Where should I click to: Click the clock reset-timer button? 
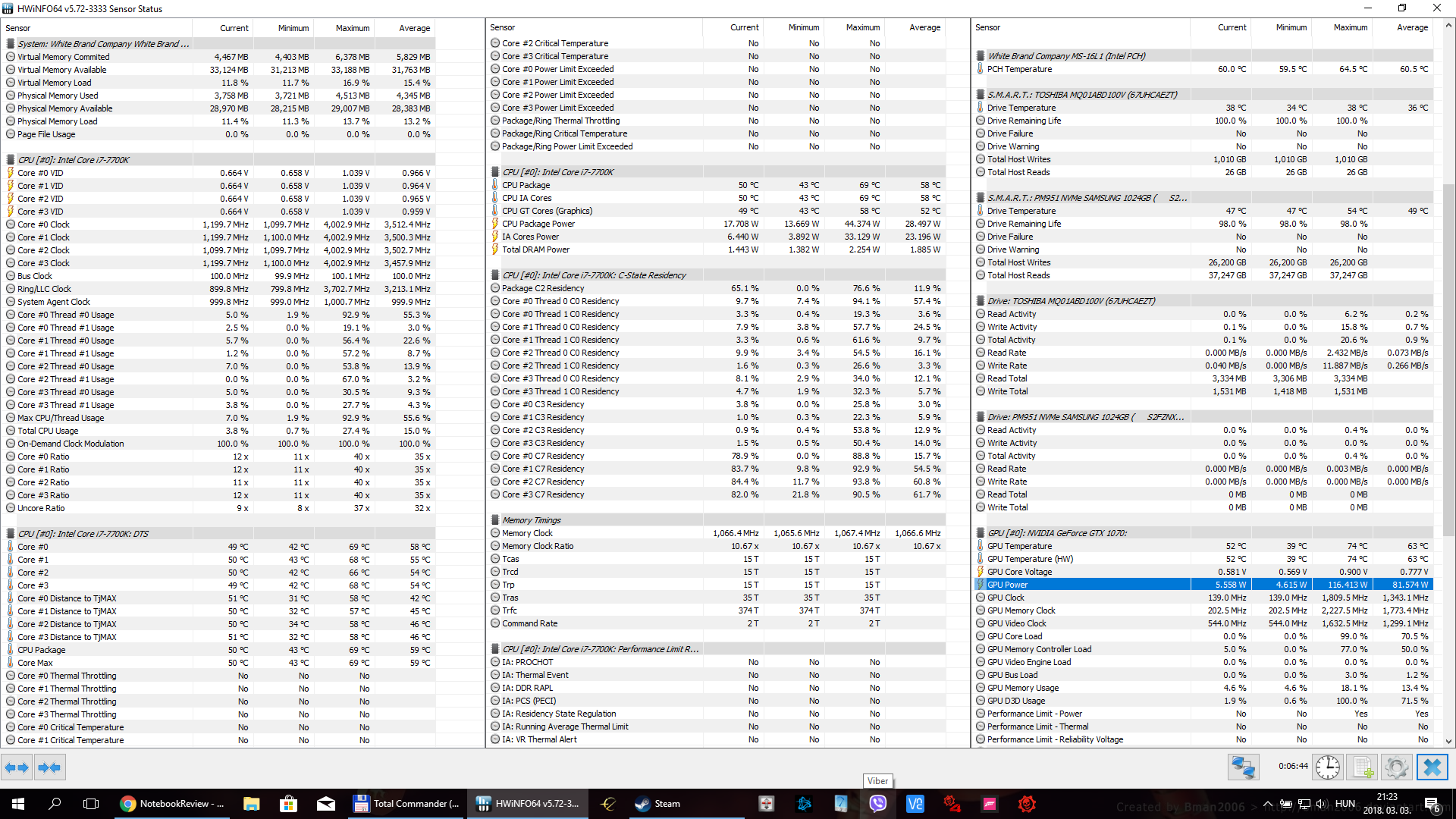tap(1328, 767)
